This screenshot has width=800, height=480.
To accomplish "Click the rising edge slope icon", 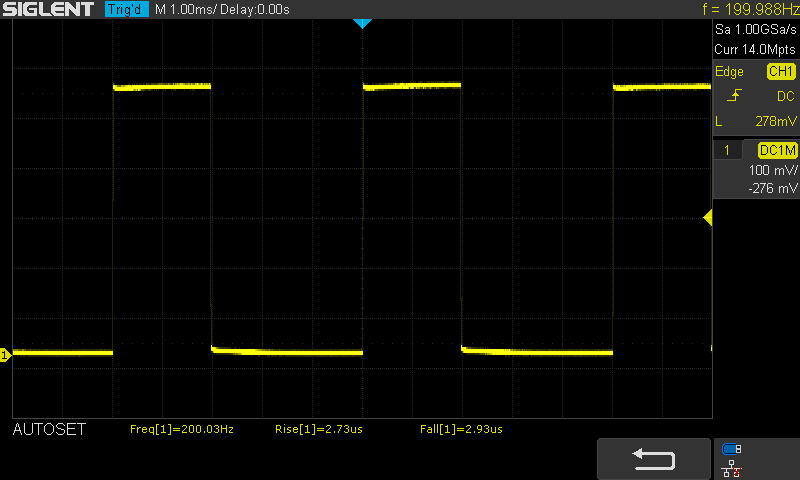I will 734,95.
